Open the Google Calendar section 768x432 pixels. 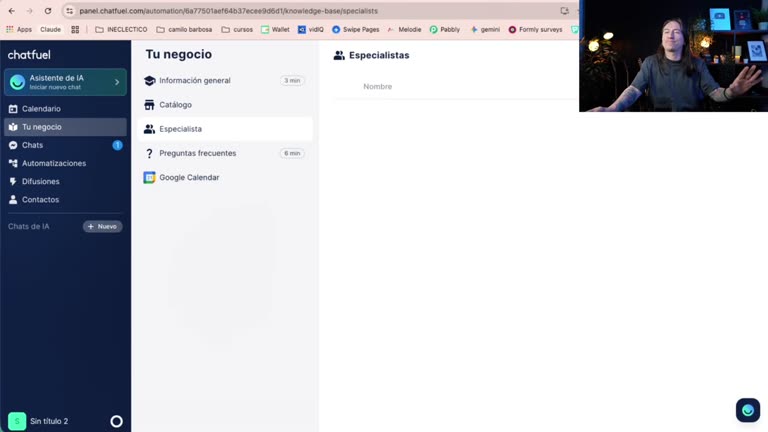click(x=225, y=177)
